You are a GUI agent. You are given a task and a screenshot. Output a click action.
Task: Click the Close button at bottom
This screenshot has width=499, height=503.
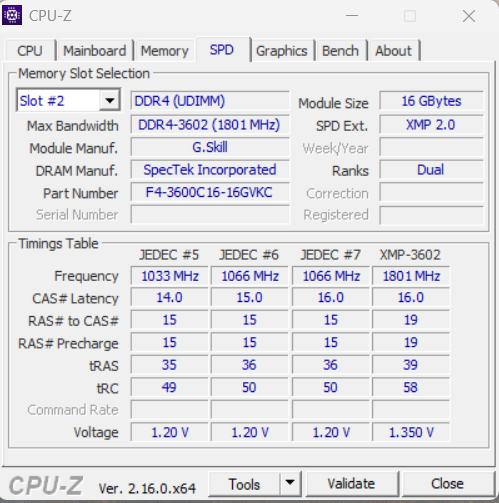pos(447,484)
